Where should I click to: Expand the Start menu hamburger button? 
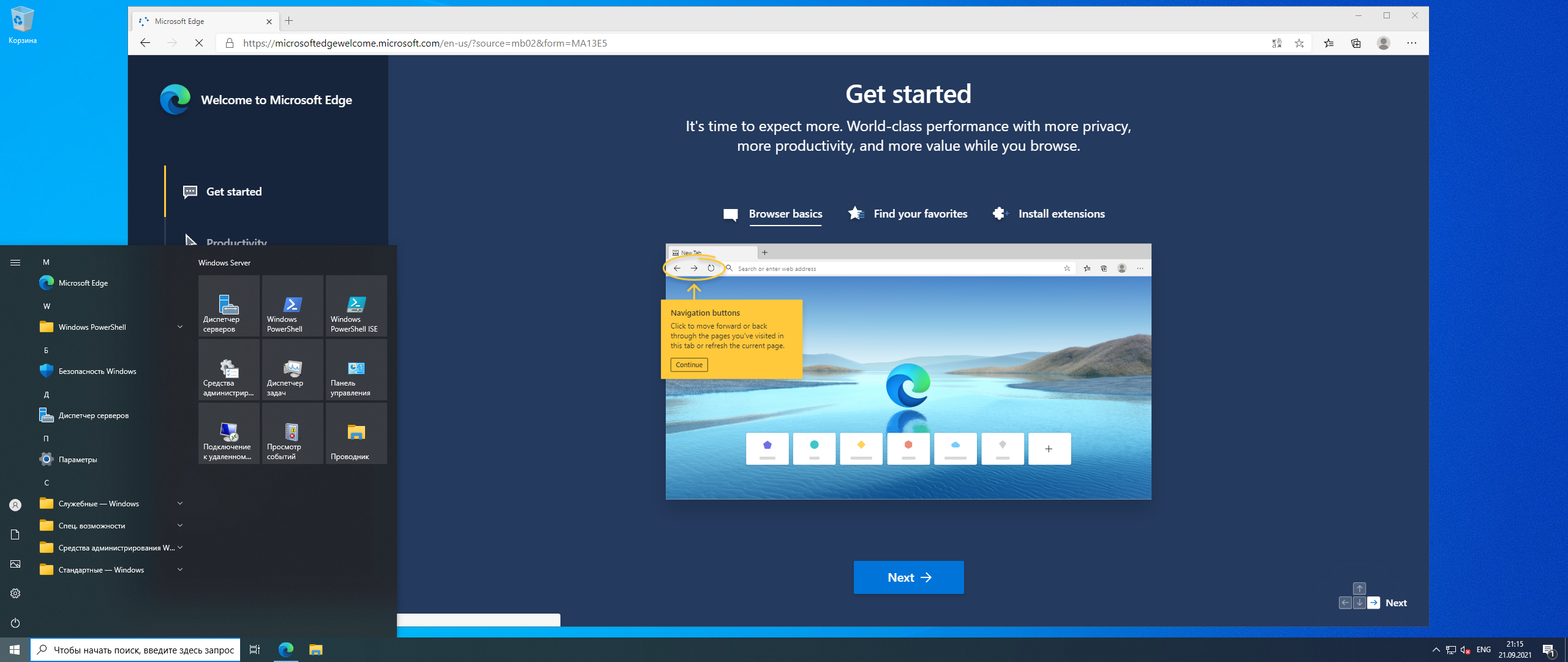click(x=15, y=262)
